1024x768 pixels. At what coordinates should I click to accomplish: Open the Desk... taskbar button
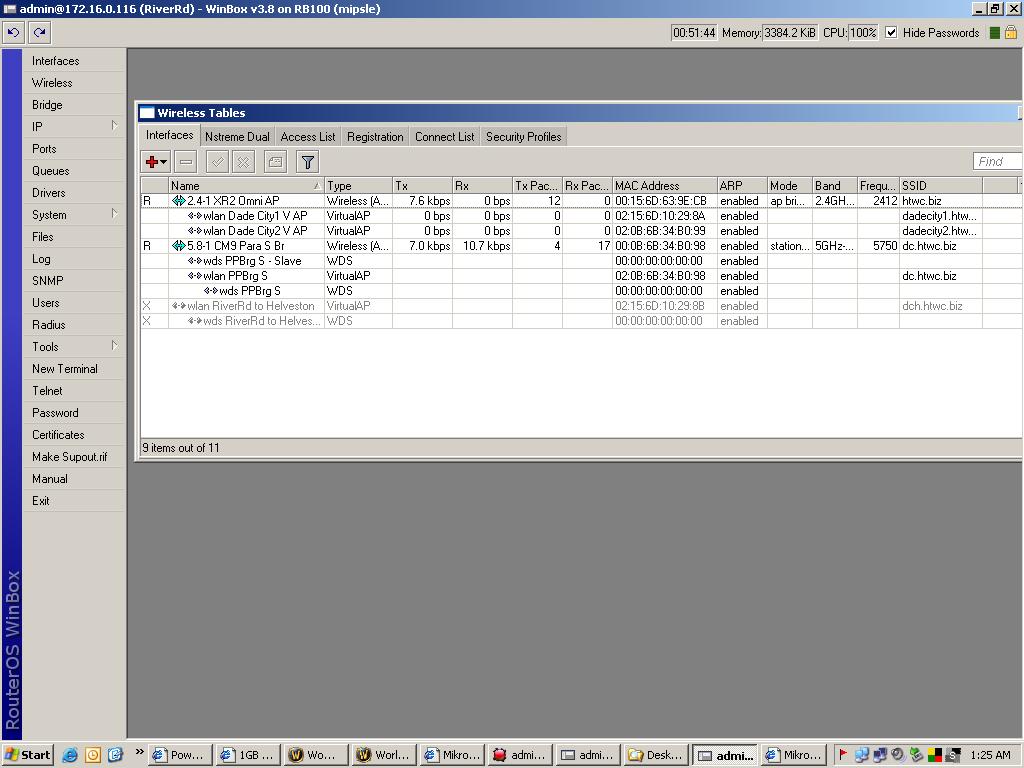point(656,755)
